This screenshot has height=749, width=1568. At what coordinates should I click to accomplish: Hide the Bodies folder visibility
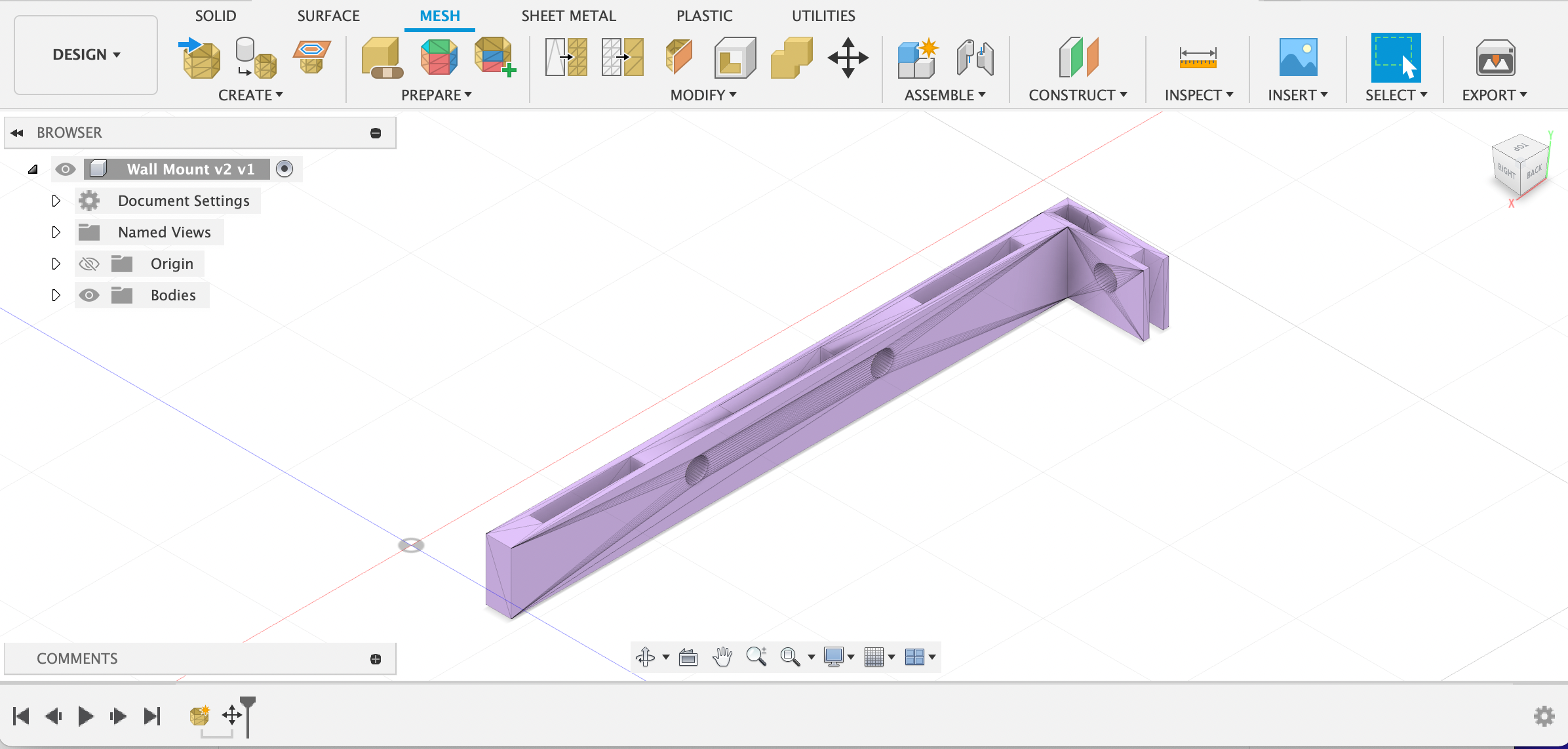point(89,295)
